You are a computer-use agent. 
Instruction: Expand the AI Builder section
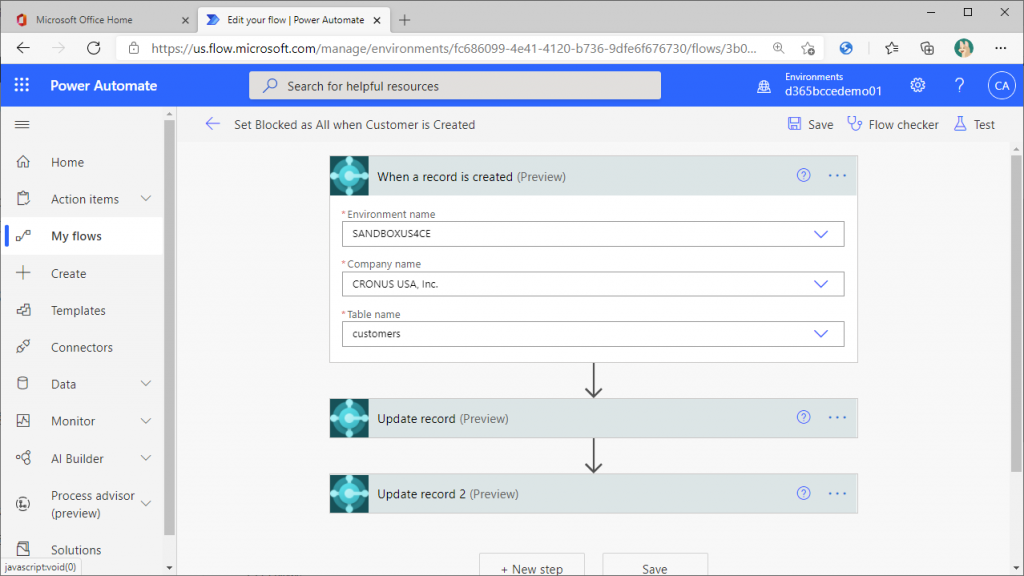click(146, 458)
